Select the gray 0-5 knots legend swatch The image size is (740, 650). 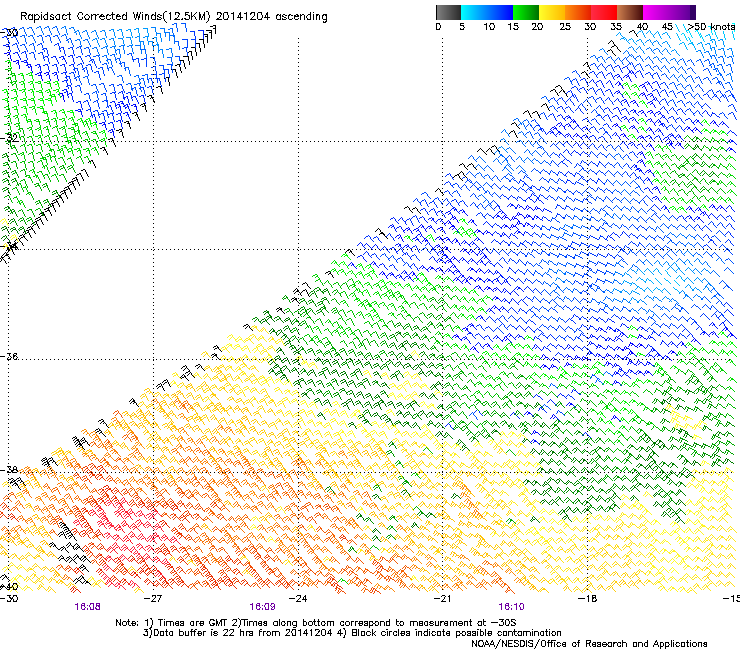pyautogui.click(x=448, y=12)
